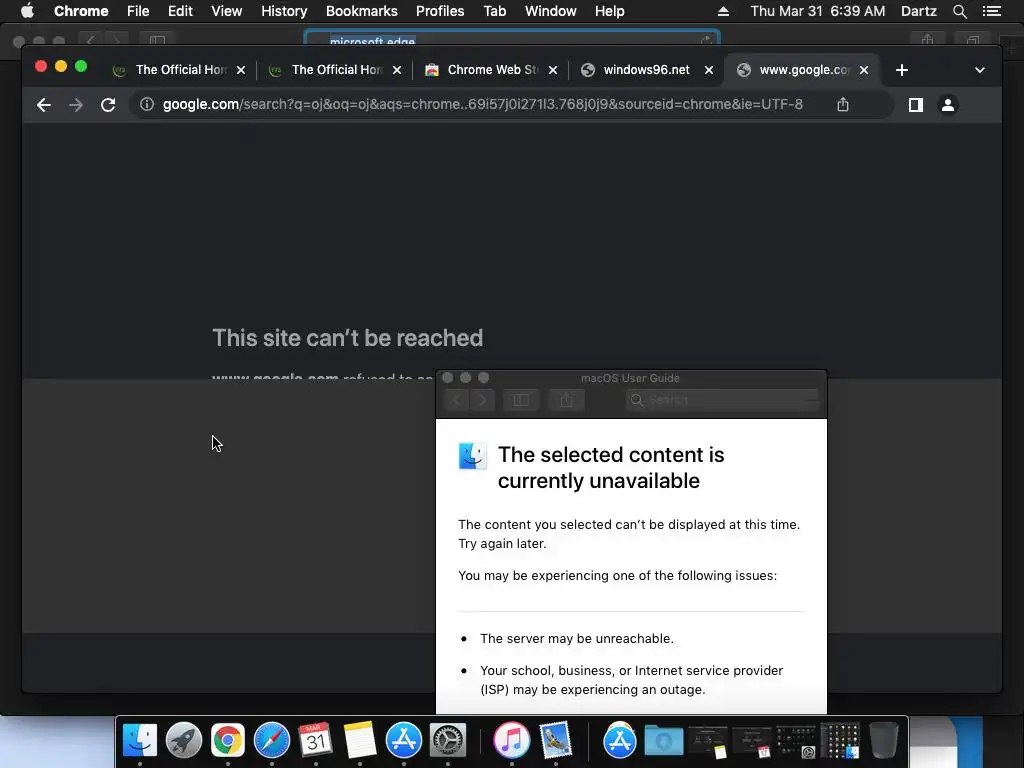The height and width of the screenshot is (768, 1024).
Task: Open the View menu
Action: click(227, 11)
